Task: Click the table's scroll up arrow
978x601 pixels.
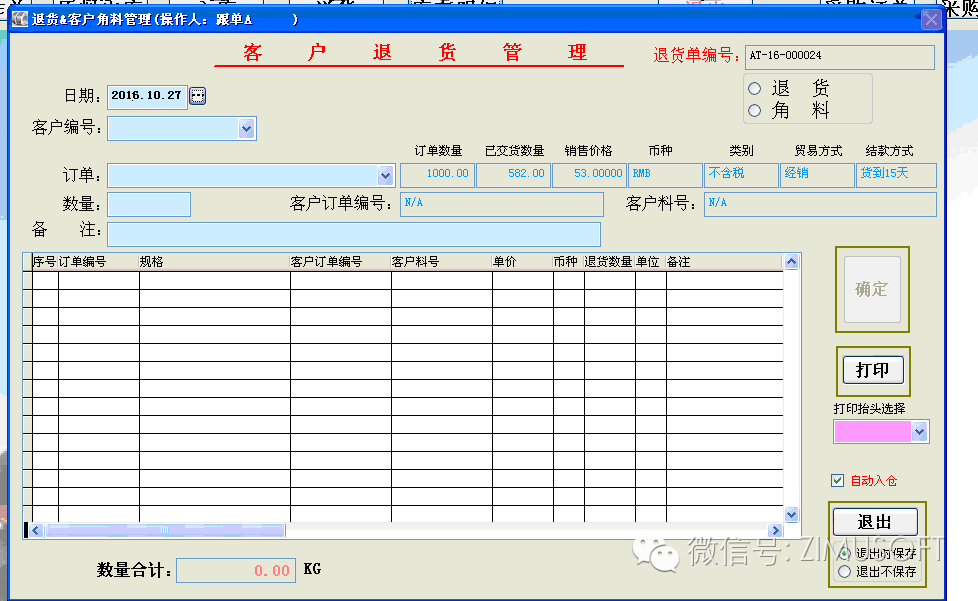Action: click(x=791, y=262)
